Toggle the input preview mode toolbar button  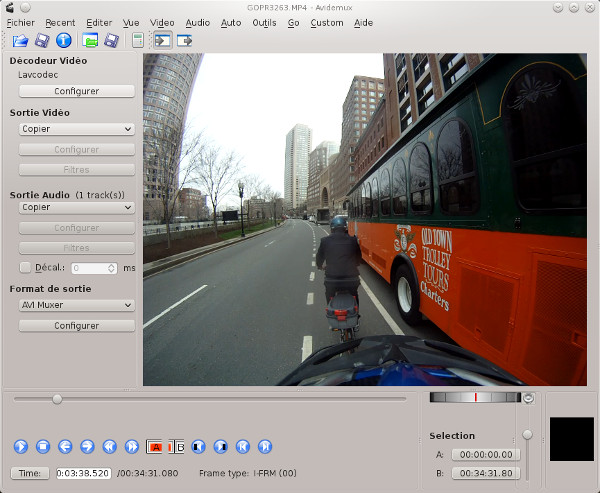tap(162, 41)
